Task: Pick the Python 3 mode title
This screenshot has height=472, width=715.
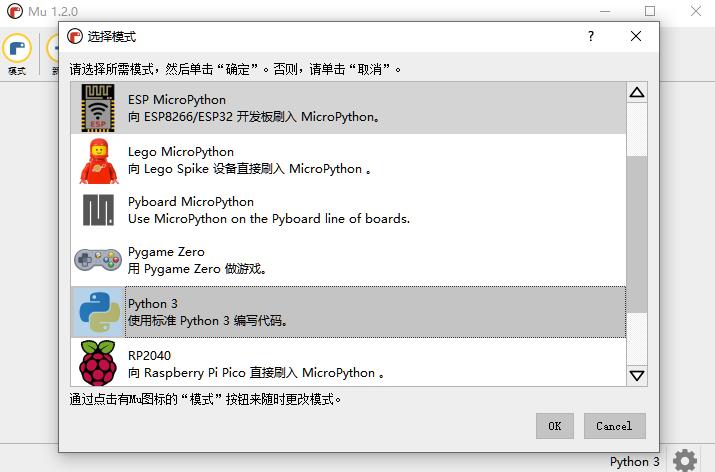Action: click(153, 303)
